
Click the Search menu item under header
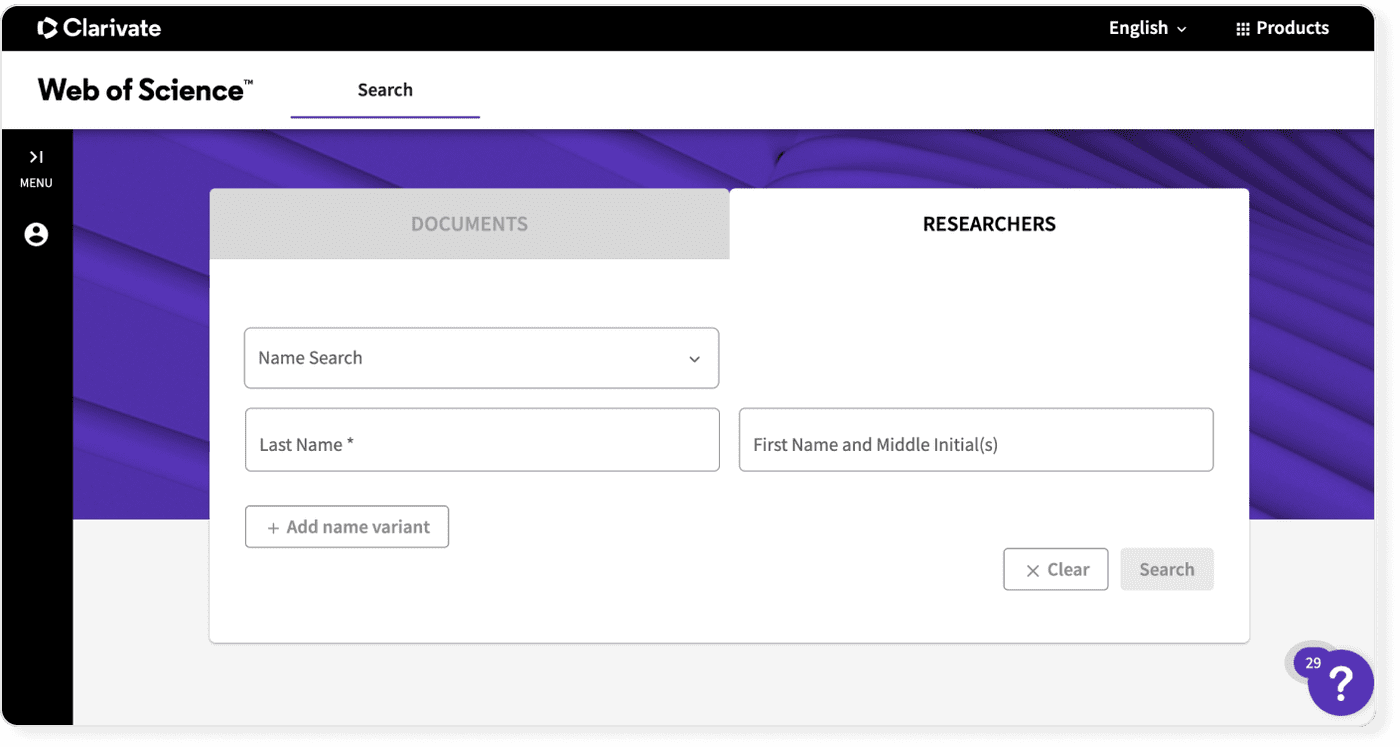click(x=385, y=90)
